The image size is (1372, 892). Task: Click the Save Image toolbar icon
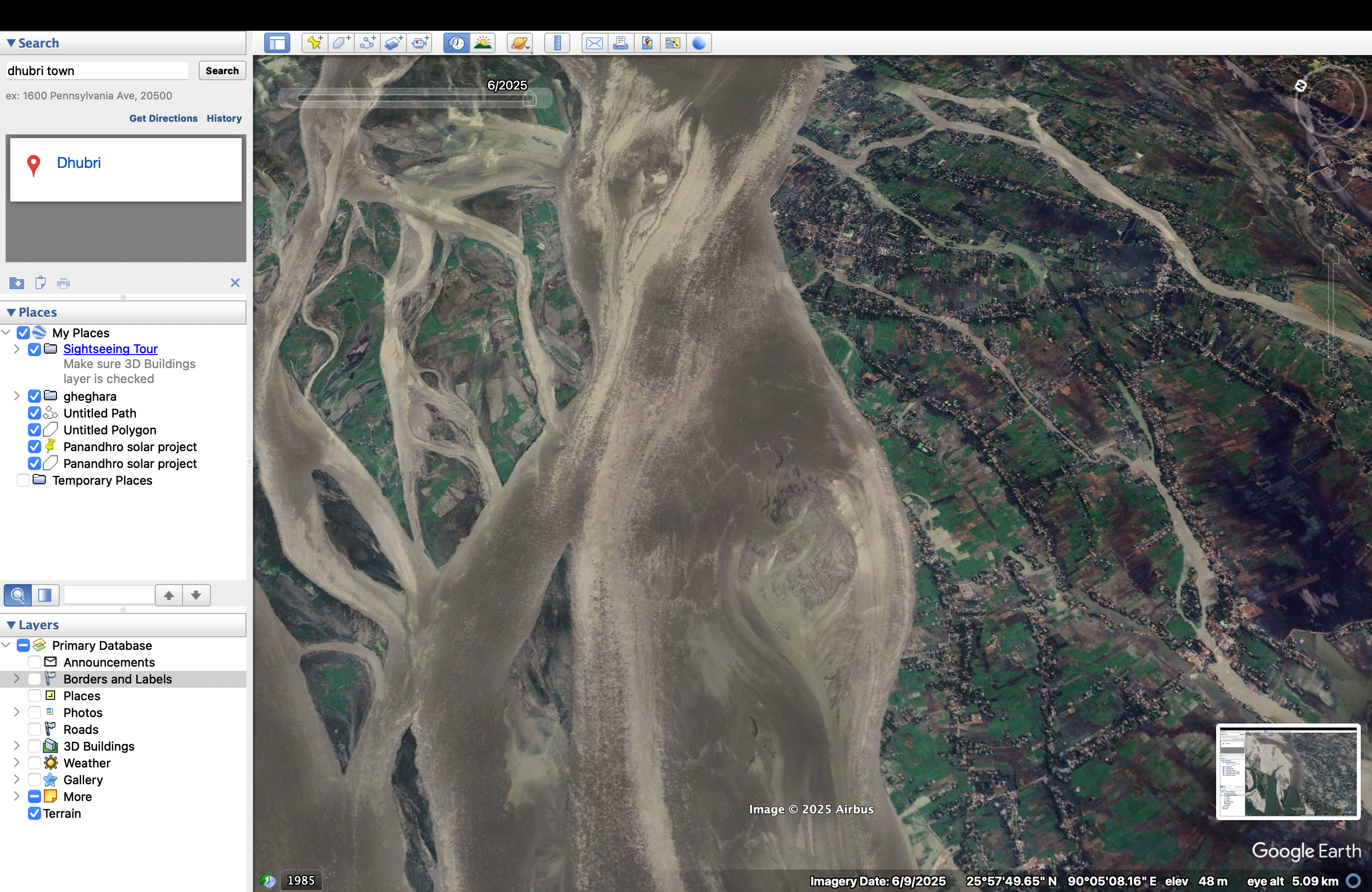click(x=646, y=42)
